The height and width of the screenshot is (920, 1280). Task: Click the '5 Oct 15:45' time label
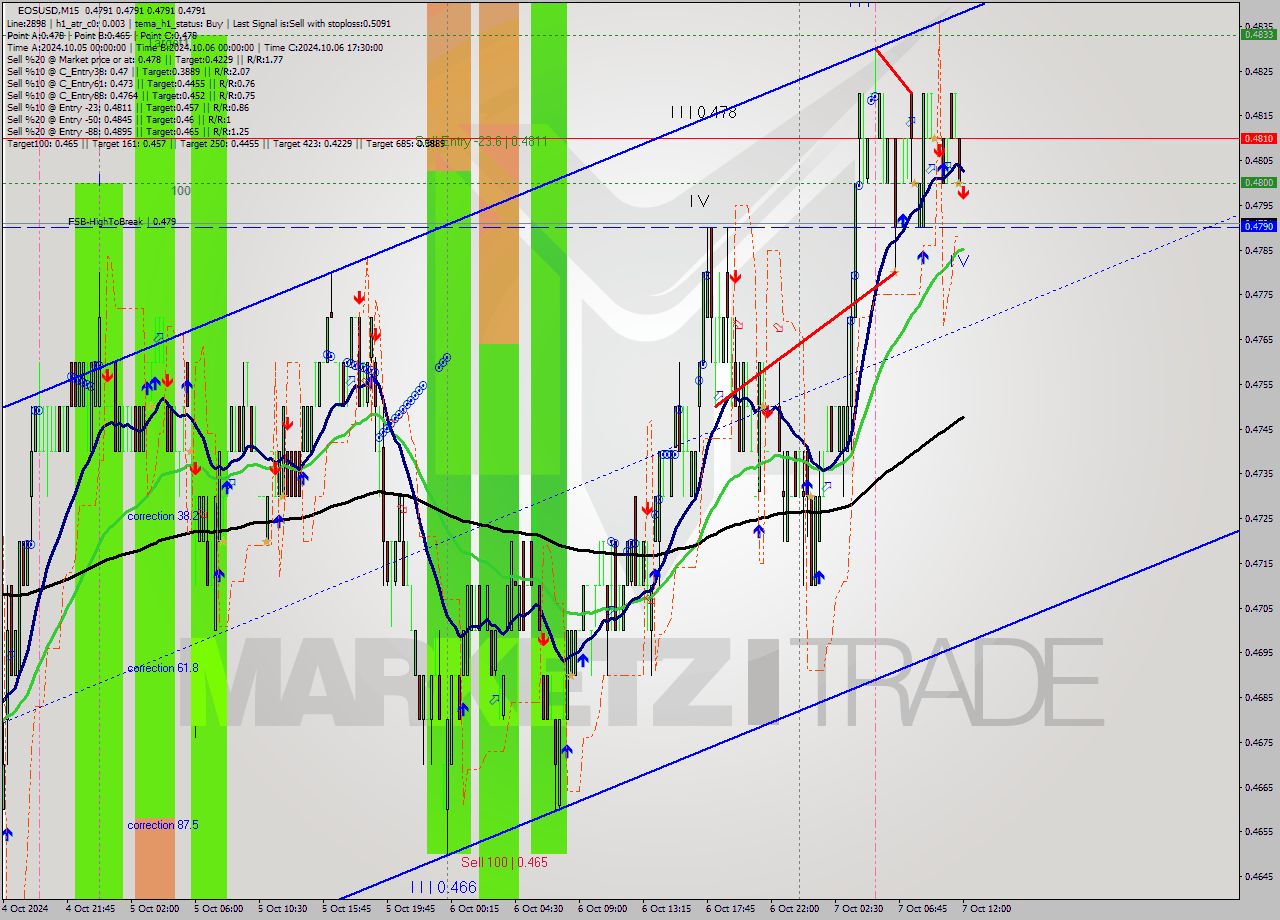pos(346,909)
